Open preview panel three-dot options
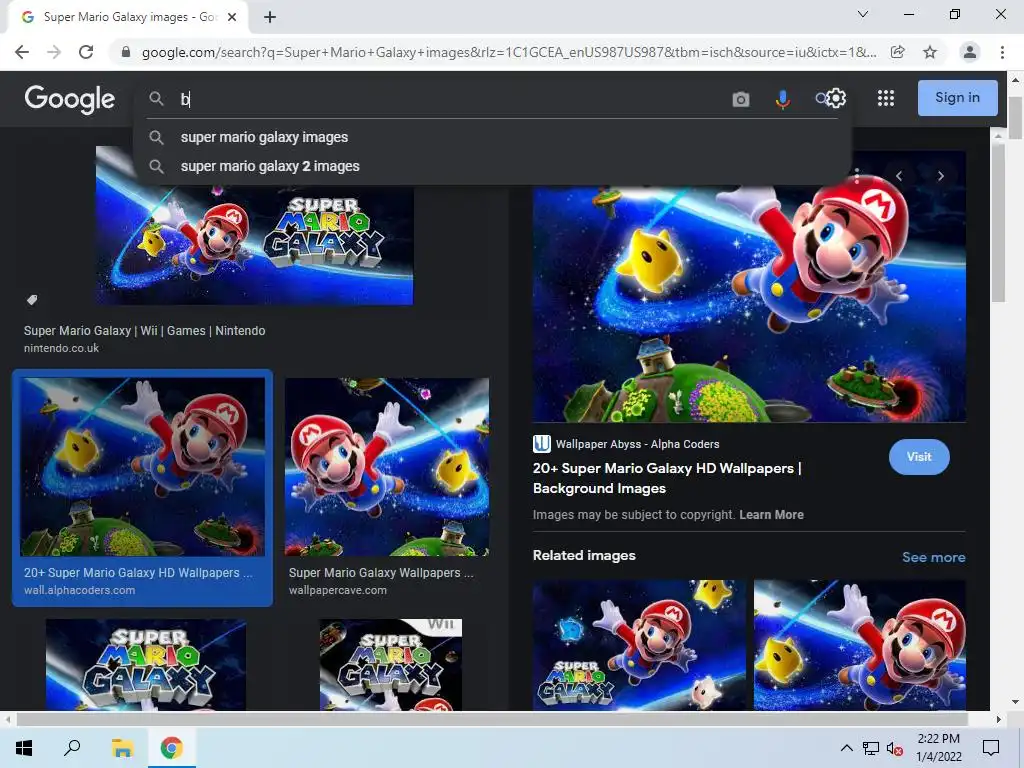Image resolution: width=1024 pixels, height=768 pixels. [857, 176]
